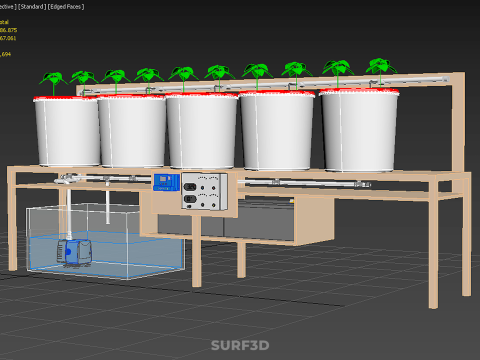Select the blue submersible pump in the tank
Screen dimensions: 480x360
pos(75,252)
